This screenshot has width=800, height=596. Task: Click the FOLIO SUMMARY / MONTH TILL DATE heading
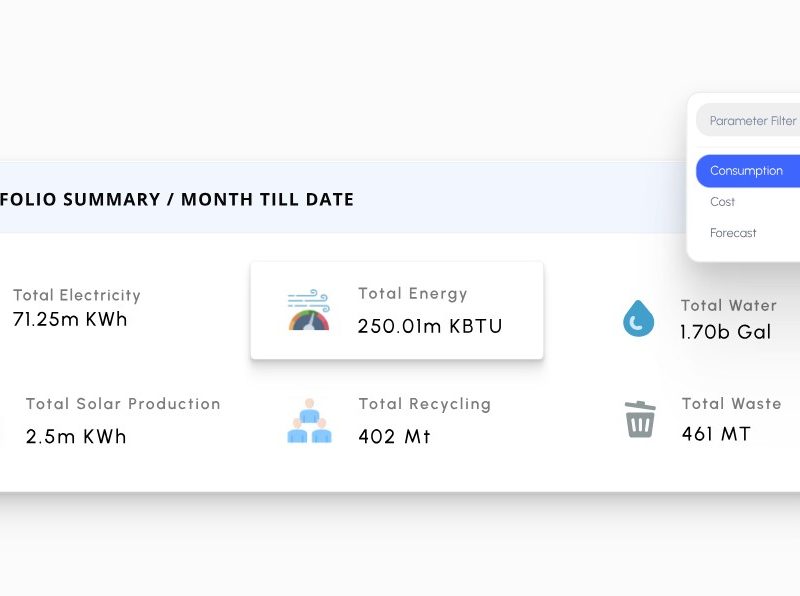tap(177, 199)
